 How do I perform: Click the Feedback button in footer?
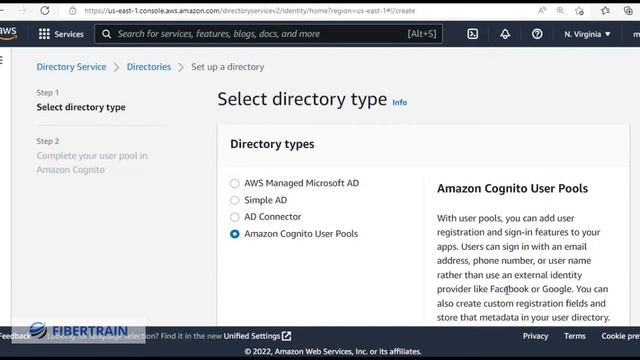[15, 336]
